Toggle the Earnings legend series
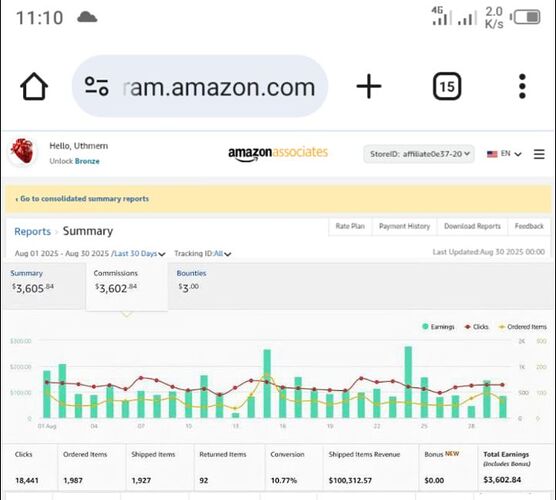 438,327
